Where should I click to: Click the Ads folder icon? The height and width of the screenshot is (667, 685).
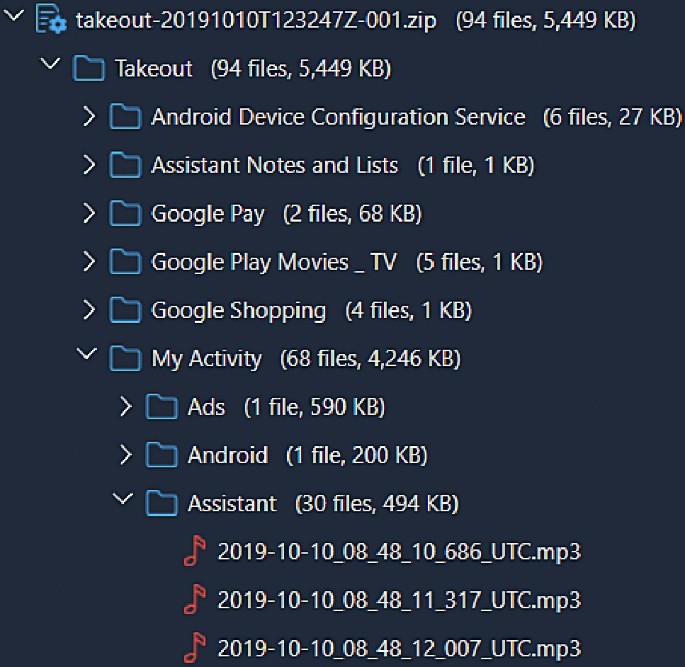click(161, 407)
